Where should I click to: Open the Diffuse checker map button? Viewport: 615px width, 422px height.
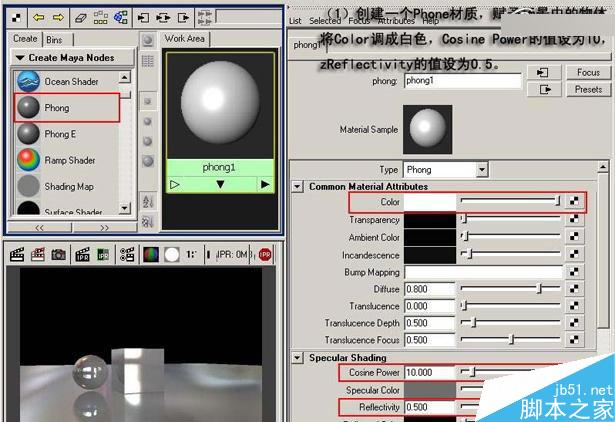[x=574, y=289]
